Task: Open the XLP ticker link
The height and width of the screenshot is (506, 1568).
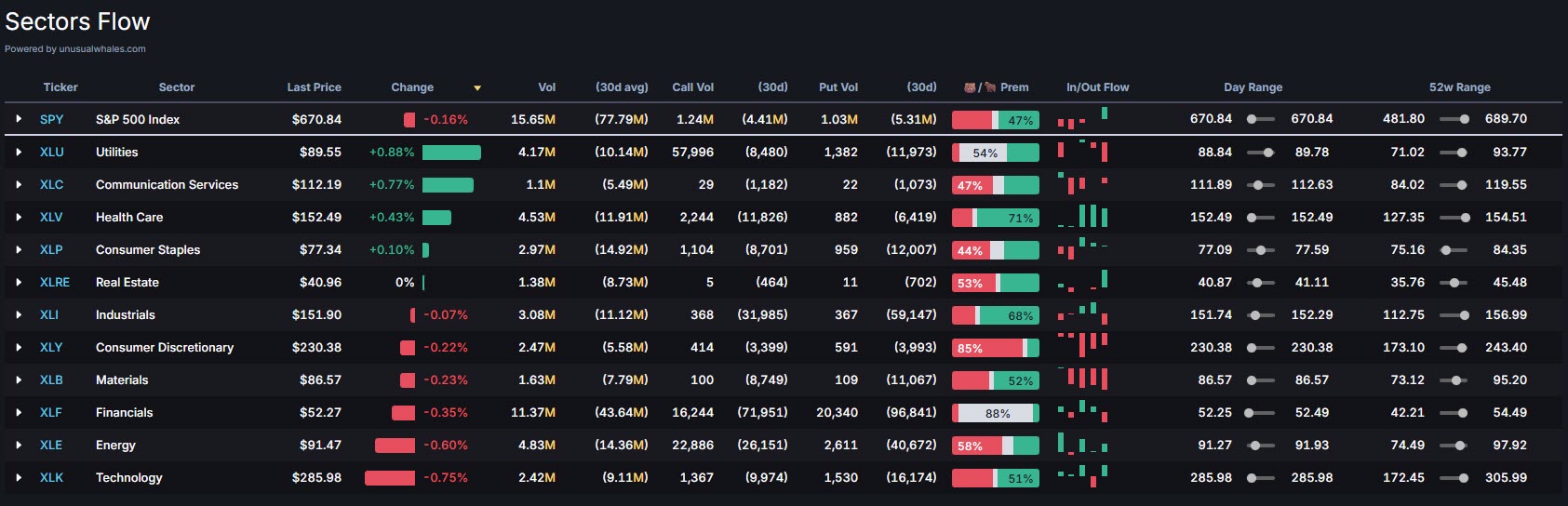Action: point(51,249)
